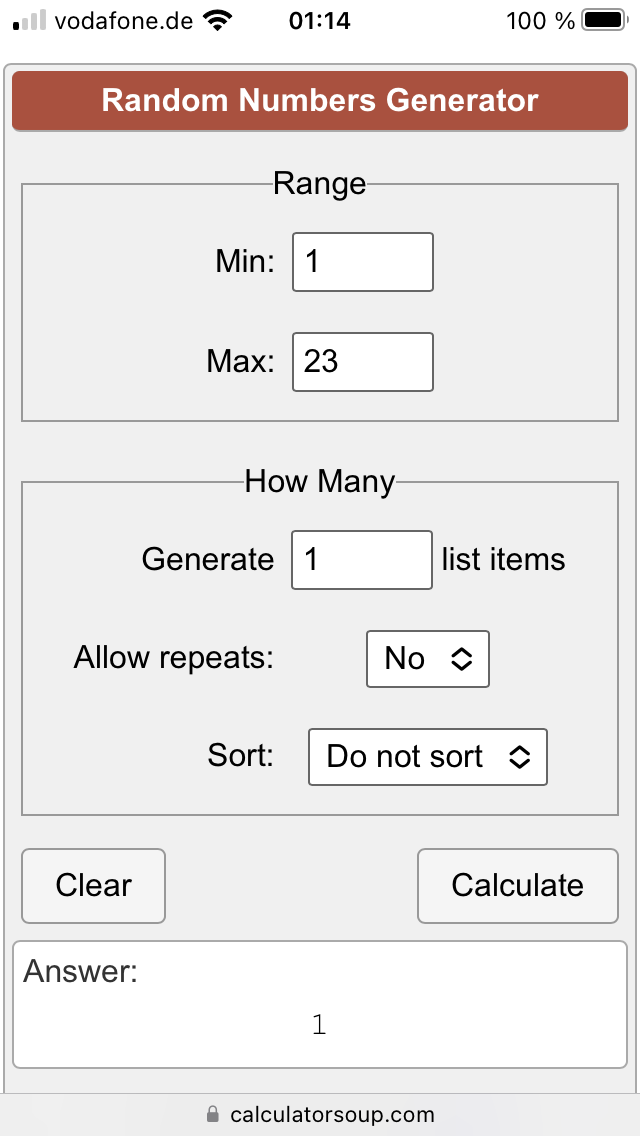The image size is (640, 1136).
Task: Click the Calculate button
Action: pyautogui.click(x=518, y=885)
